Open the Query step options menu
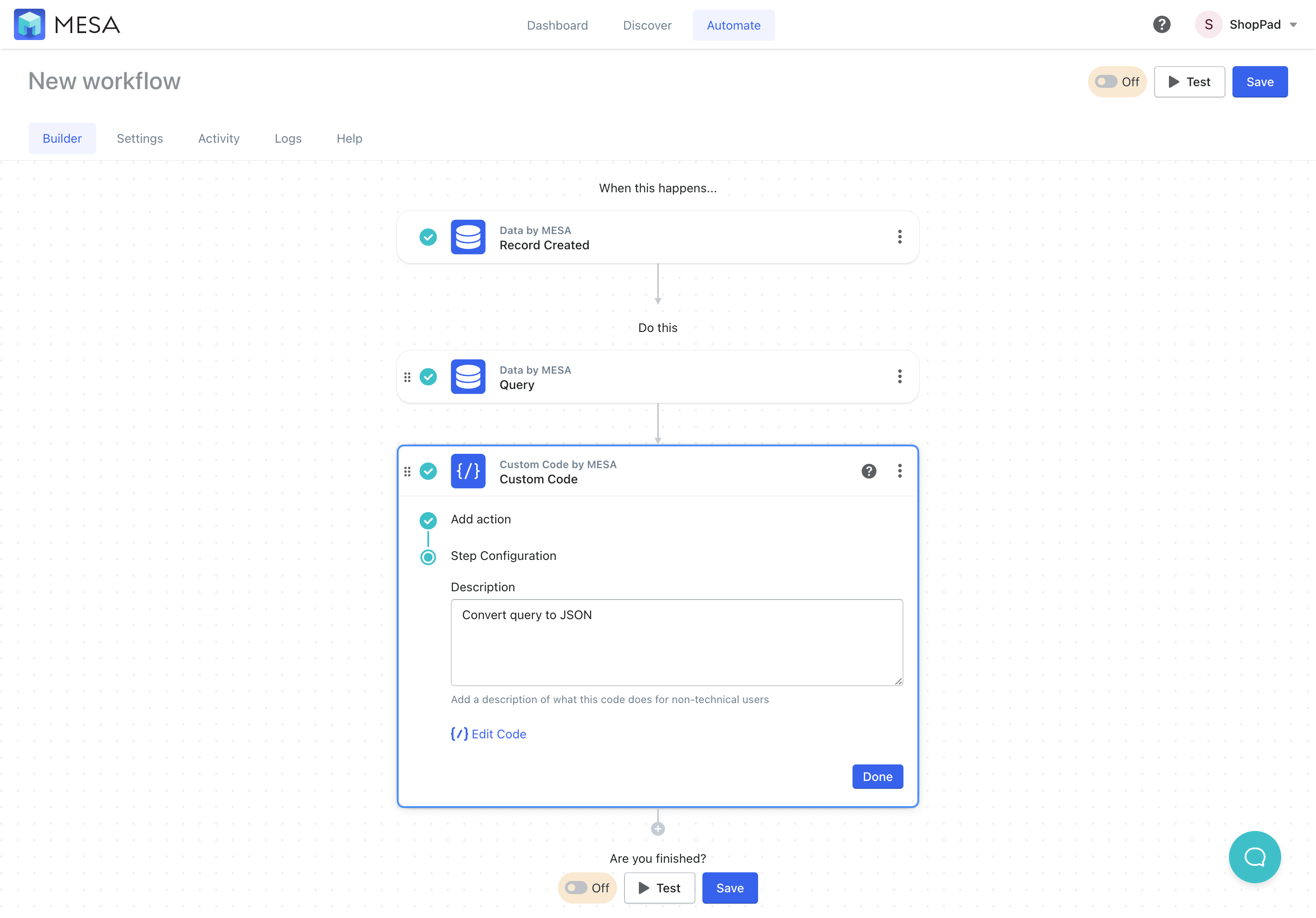 click(899, 376)
